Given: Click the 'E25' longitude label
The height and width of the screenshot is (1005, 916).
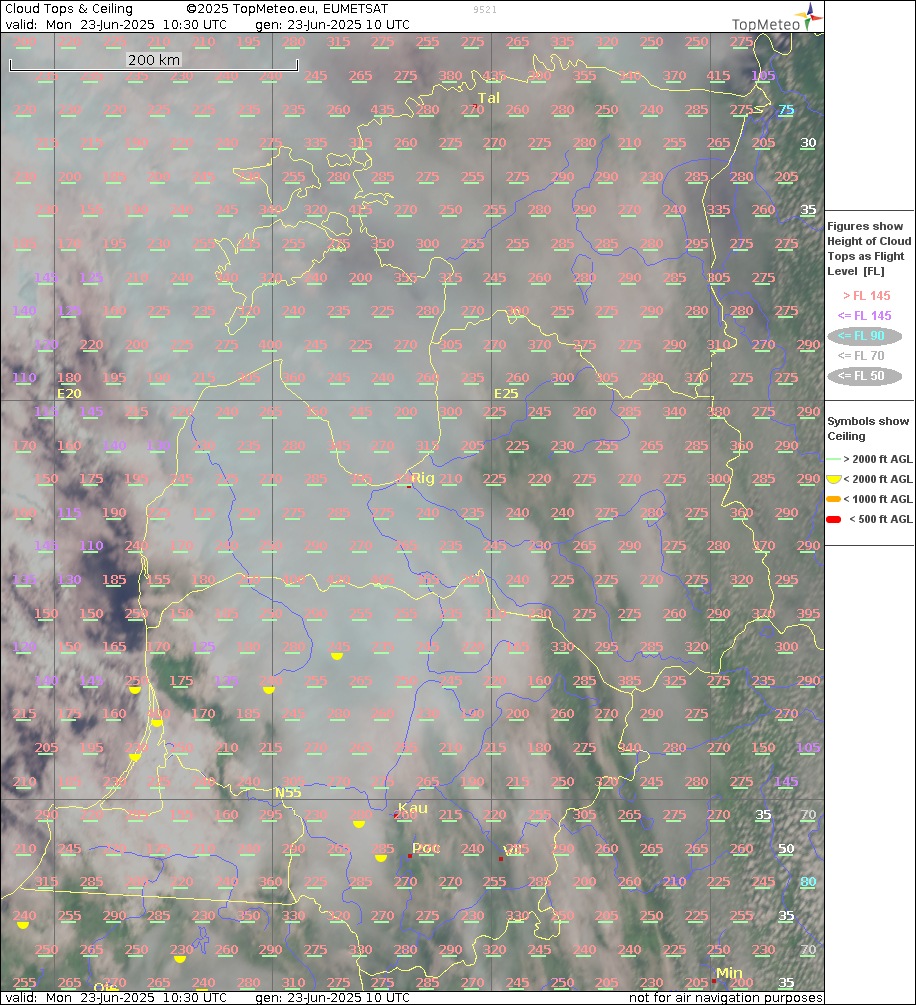Looking at the screenshot, I should point(506,394).
